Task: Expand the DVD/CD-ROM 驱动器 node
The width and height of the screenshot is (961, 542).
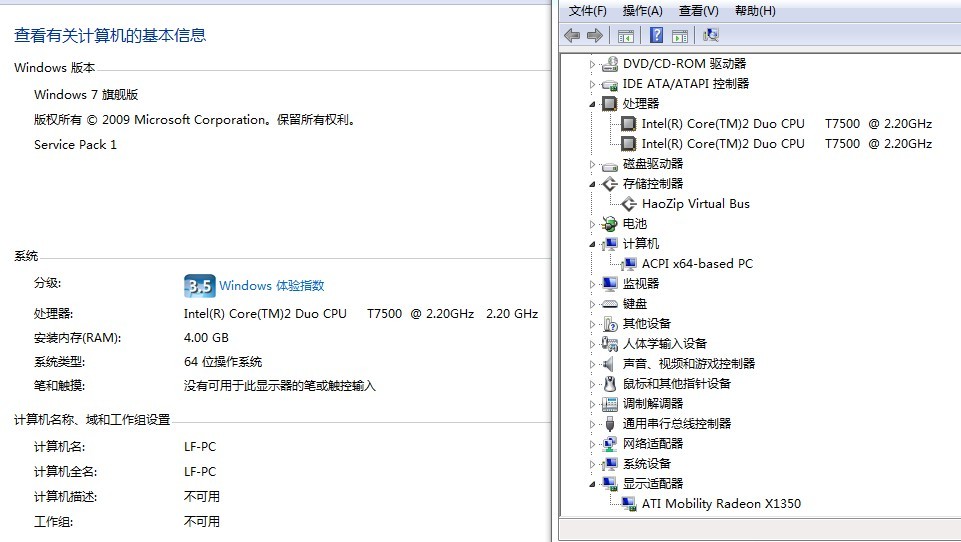Action: point(592,64)
